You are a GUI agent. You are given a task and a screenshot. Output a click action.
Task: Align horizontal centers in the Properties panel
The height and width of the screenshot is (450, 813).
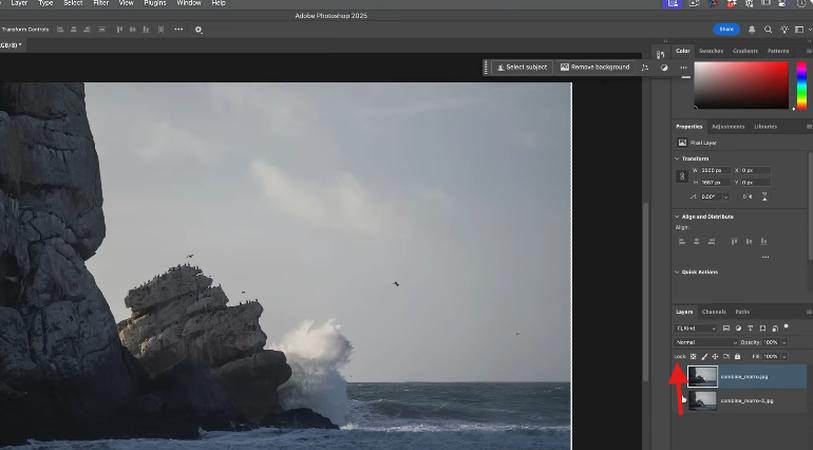click(x=696, y=241)
